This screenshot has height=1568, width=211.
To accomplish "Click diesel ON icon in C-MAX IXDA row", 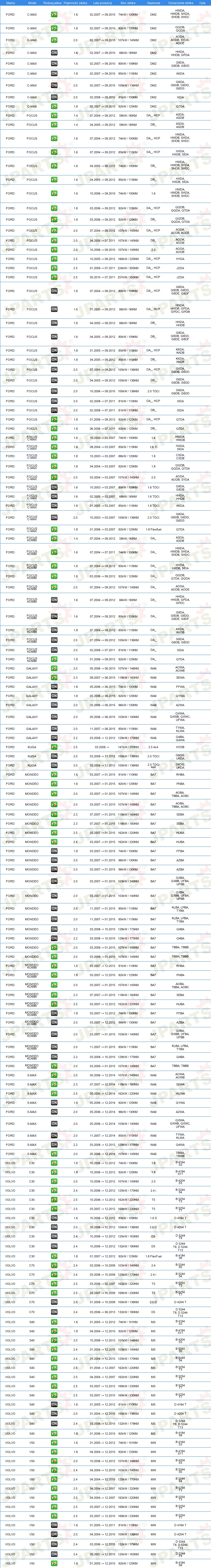I will 54,97.
